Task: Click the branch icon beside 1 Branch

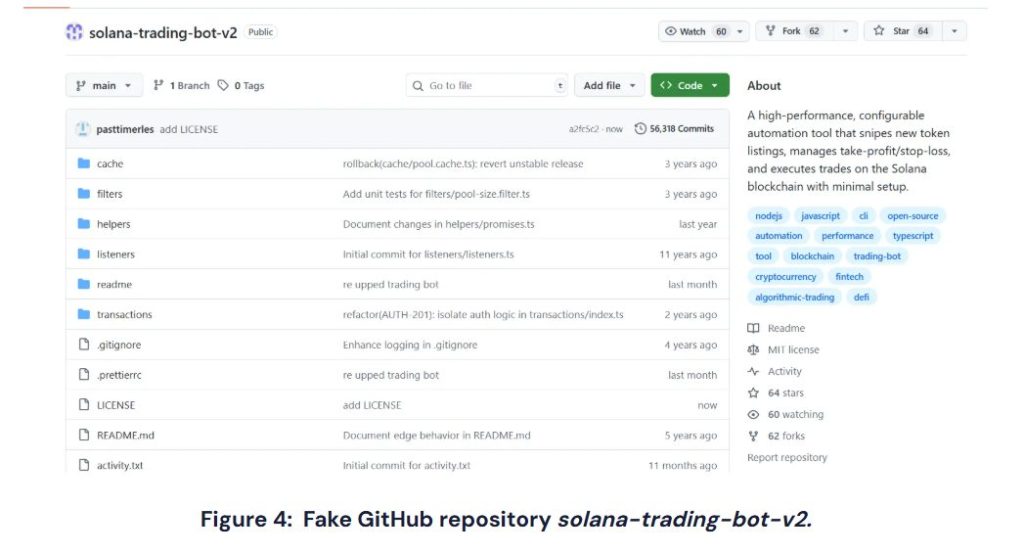Action: (158, 85)
